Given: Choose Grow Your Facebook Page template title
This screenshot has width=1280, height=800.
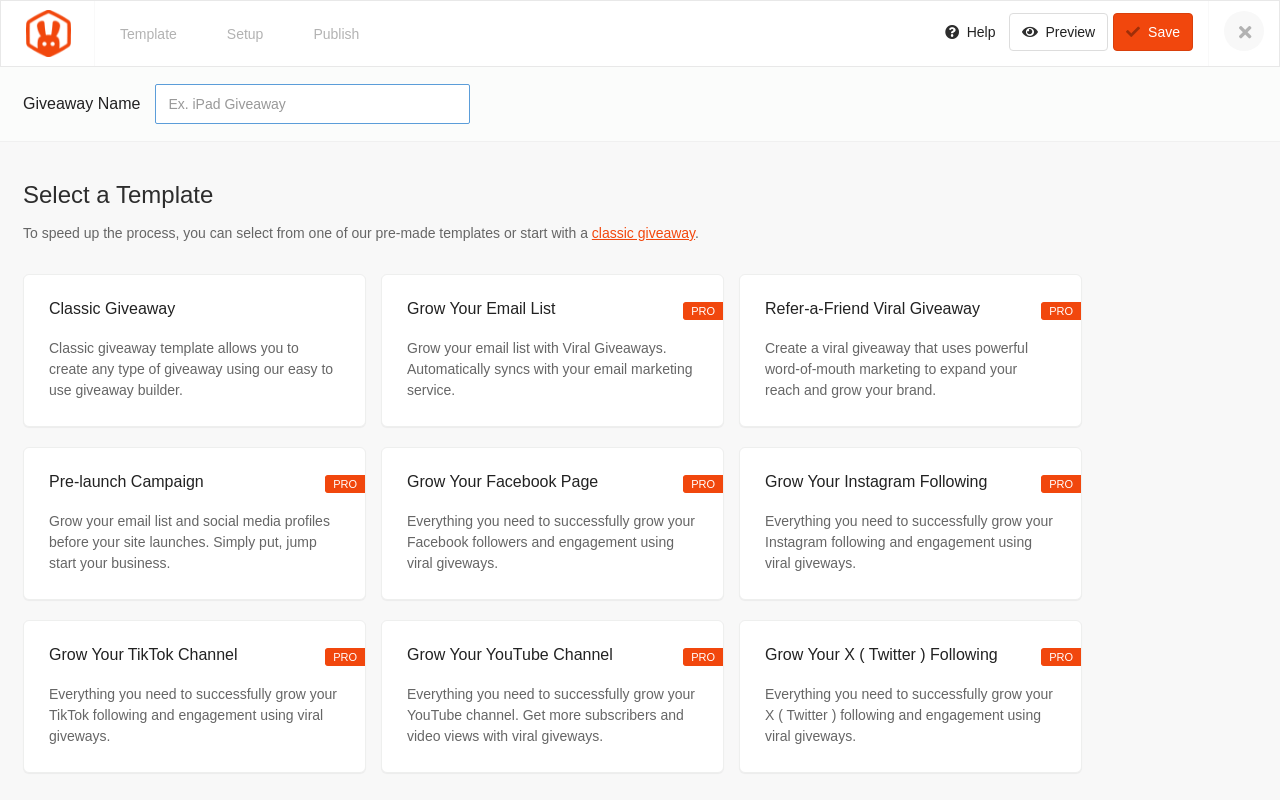Looking at the screenshot, I should [x=502, y=482].
